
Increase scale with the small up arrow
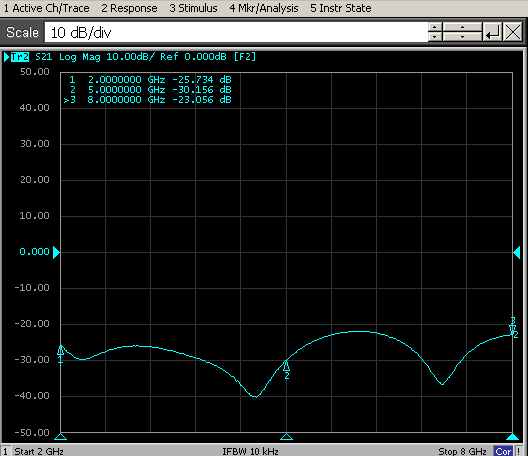tap(435, 27)
